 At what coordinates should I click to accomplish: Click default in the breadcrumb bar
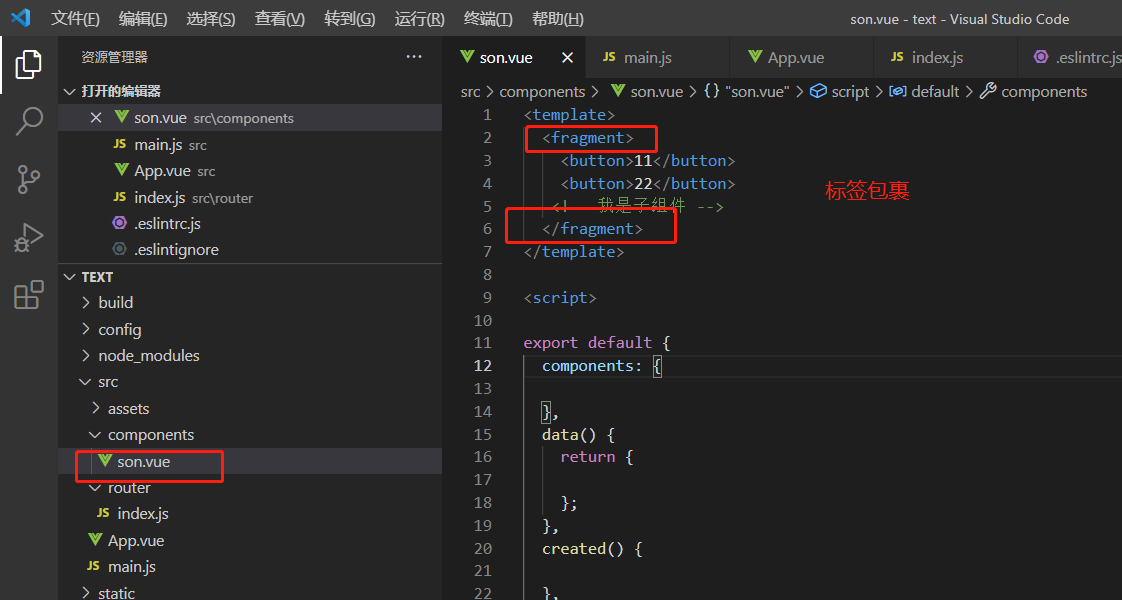tap(924, 91)
